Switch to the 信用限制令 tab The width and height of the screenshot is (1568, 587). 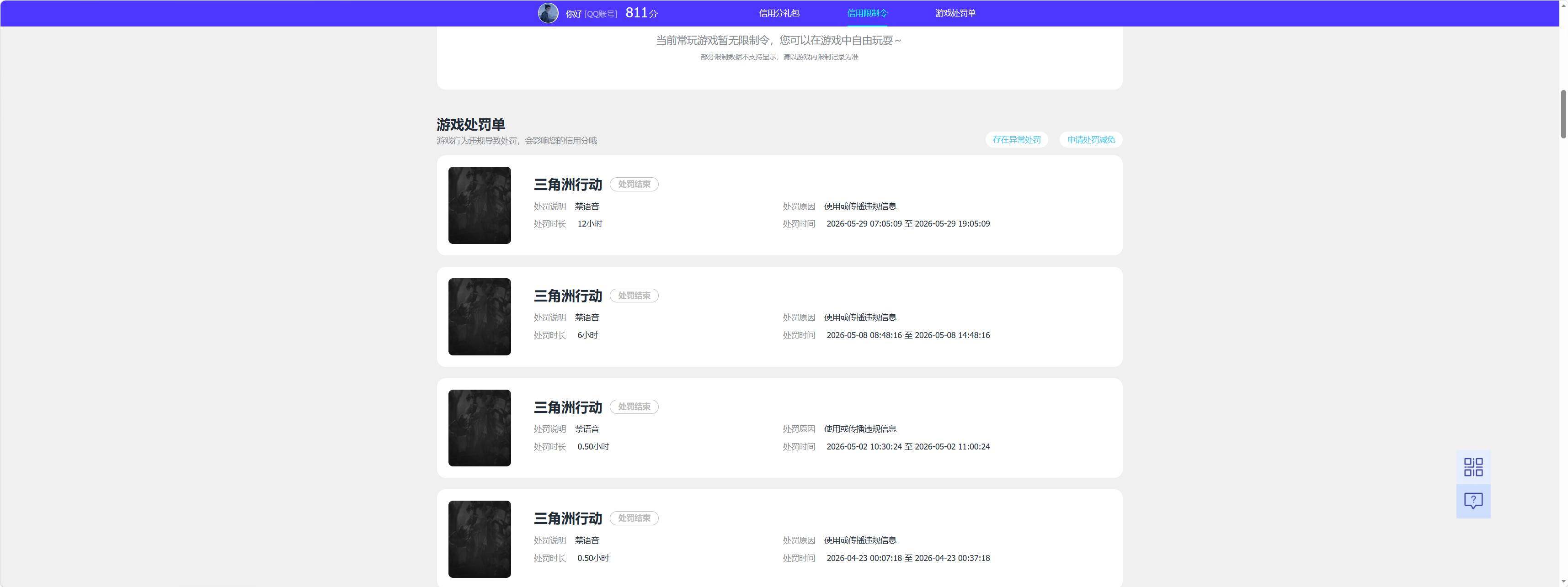tap(867, 13)
